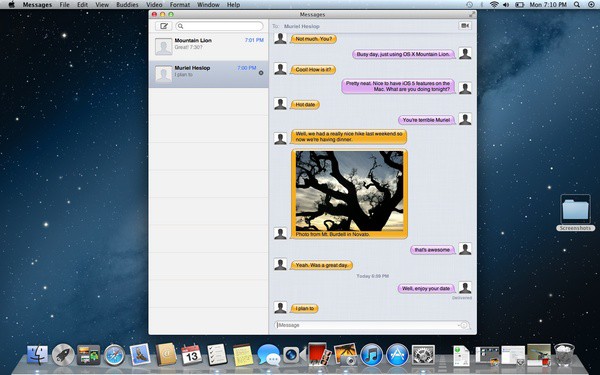Click the 'Hot date' message bubble
Viewport: 600px width, 375px height.
pos(305,104)
